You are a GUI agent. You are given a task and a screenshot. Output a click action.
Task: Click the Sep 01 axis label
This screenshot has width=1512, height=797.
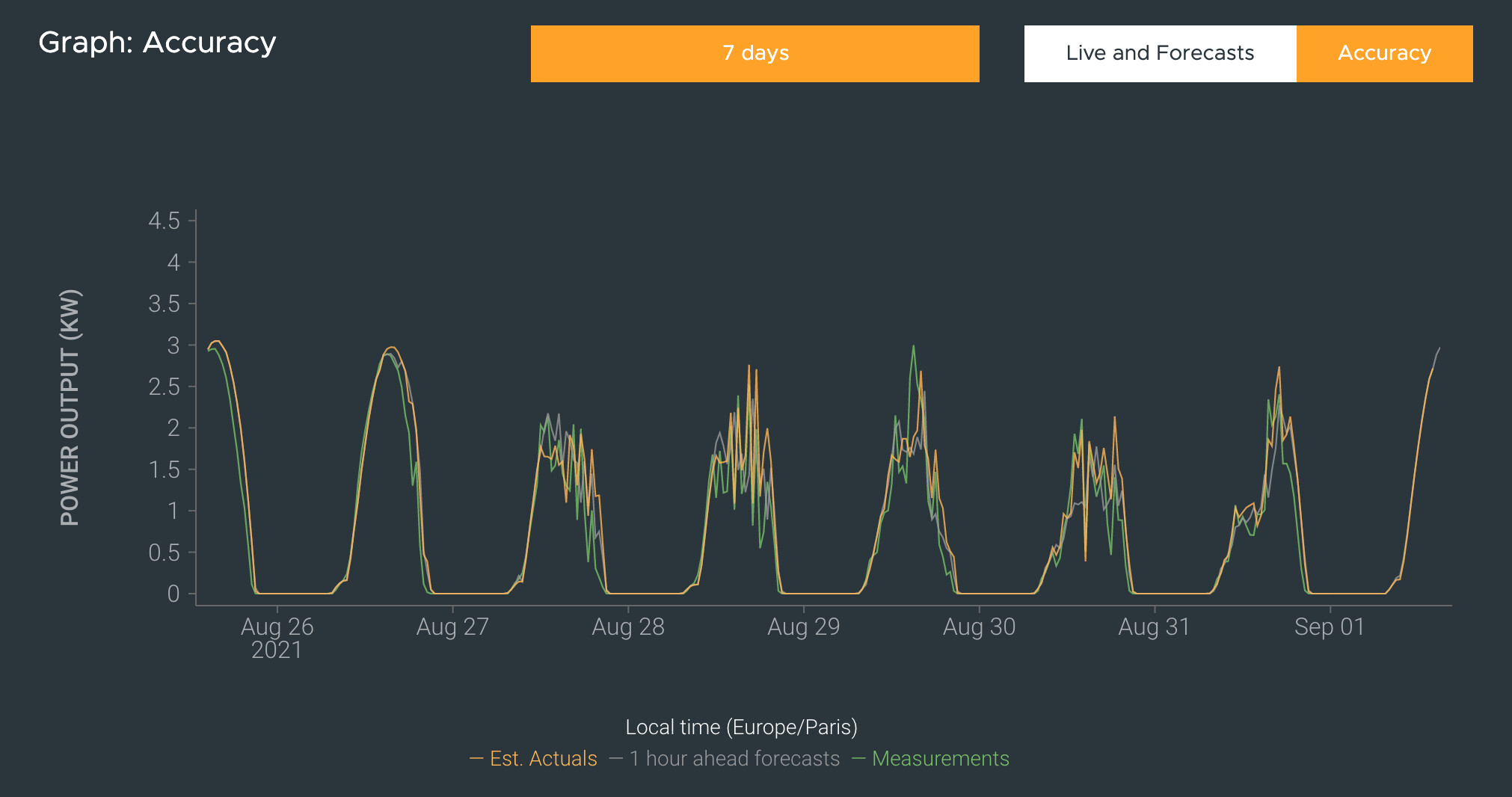[x=1330, y=627]
